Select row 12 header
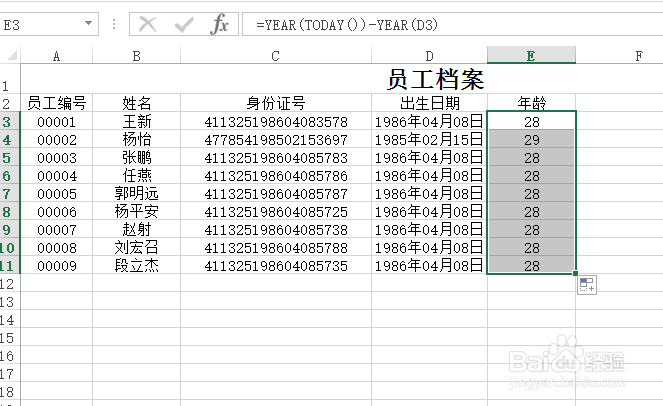Screen dimensions: 663x406 click(10, 283)
